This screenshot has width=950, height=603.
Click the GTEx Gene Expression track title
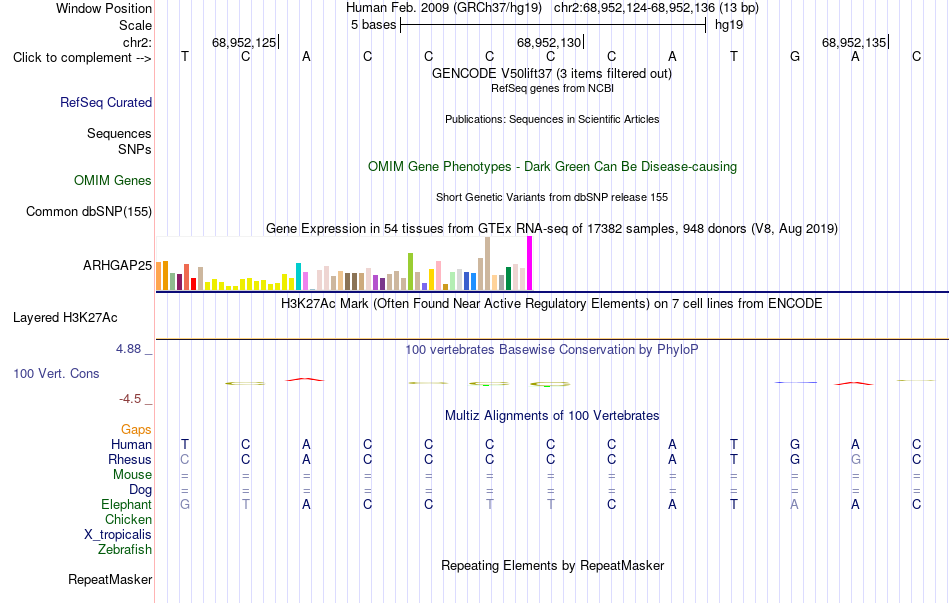[552, 228]
